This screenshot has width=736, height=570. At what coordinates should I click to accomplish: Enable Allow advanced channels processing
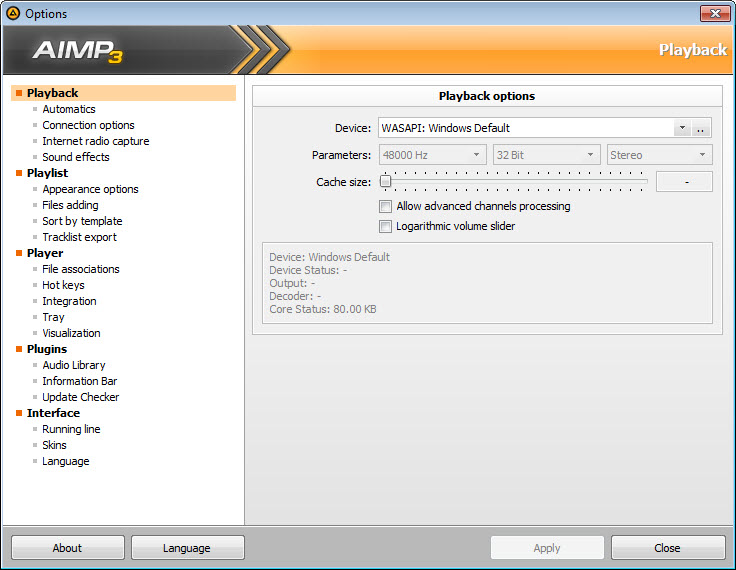click(x=385, y=206)
